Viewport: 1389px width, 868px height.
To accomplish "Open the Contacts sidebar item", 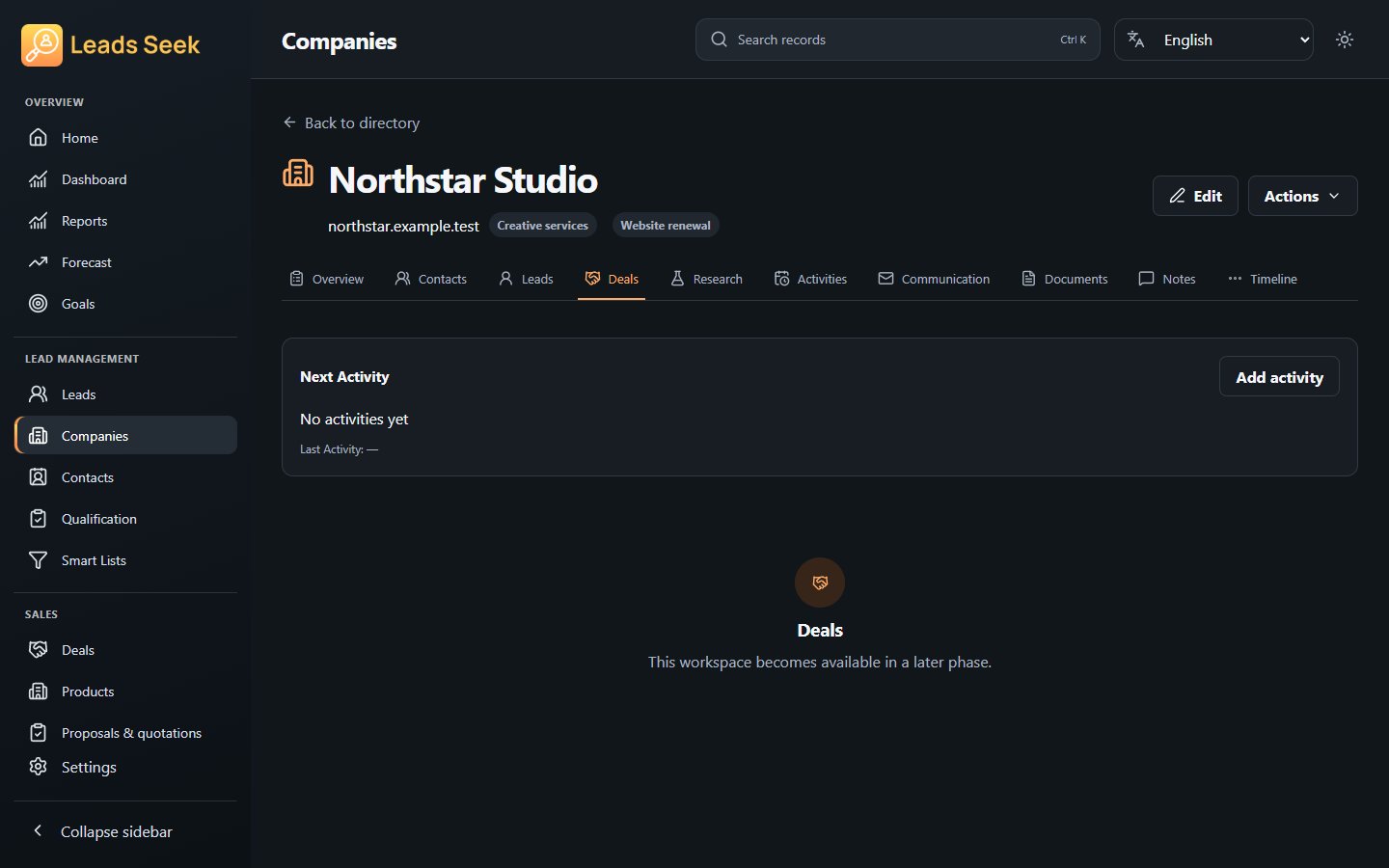I will (x=125, y=477).
